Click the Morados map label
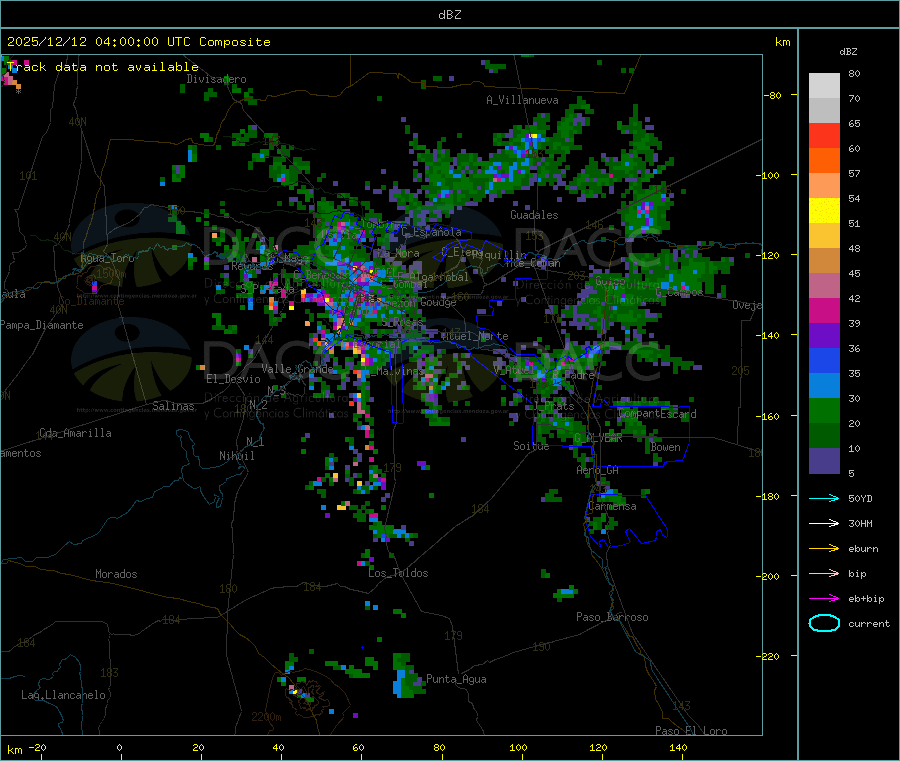The image size is (900, 761). (x=117, y=574)
